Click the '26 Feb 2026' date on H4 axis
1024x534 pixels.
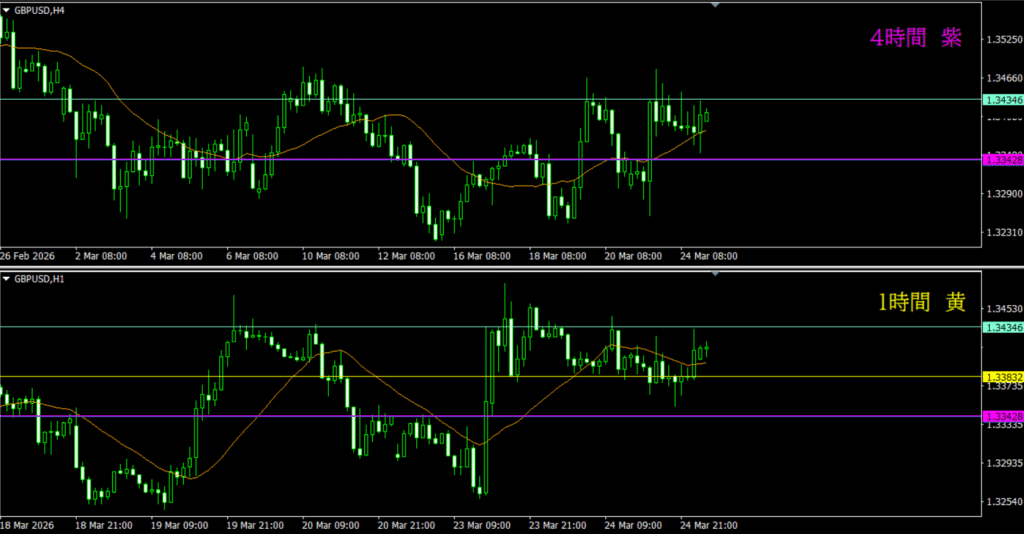[28, 256]
